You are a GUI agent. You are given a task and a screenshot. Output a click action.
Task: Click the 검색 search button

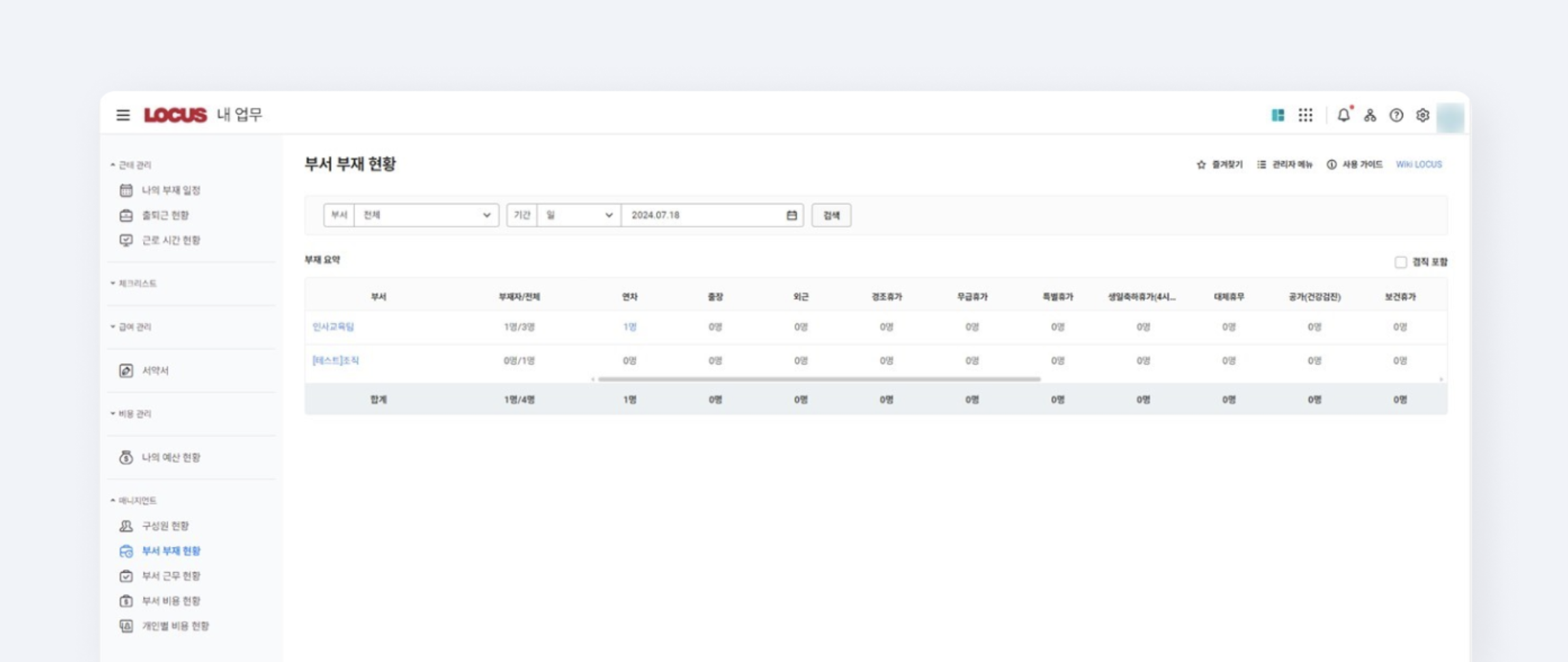click(x=831, y=215)
